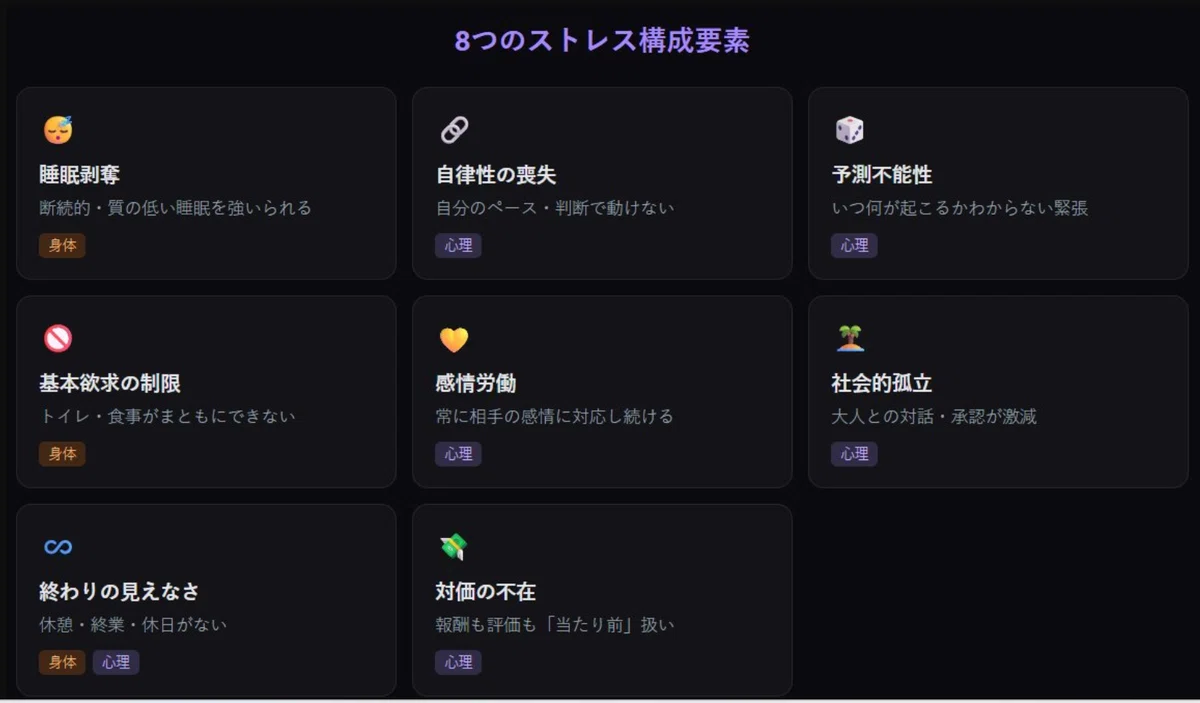Screen dimensions: 1200x703
Task: Click the sleepy face icon on 睡眠剥奪 card
Action: click(x=58, y=130)
